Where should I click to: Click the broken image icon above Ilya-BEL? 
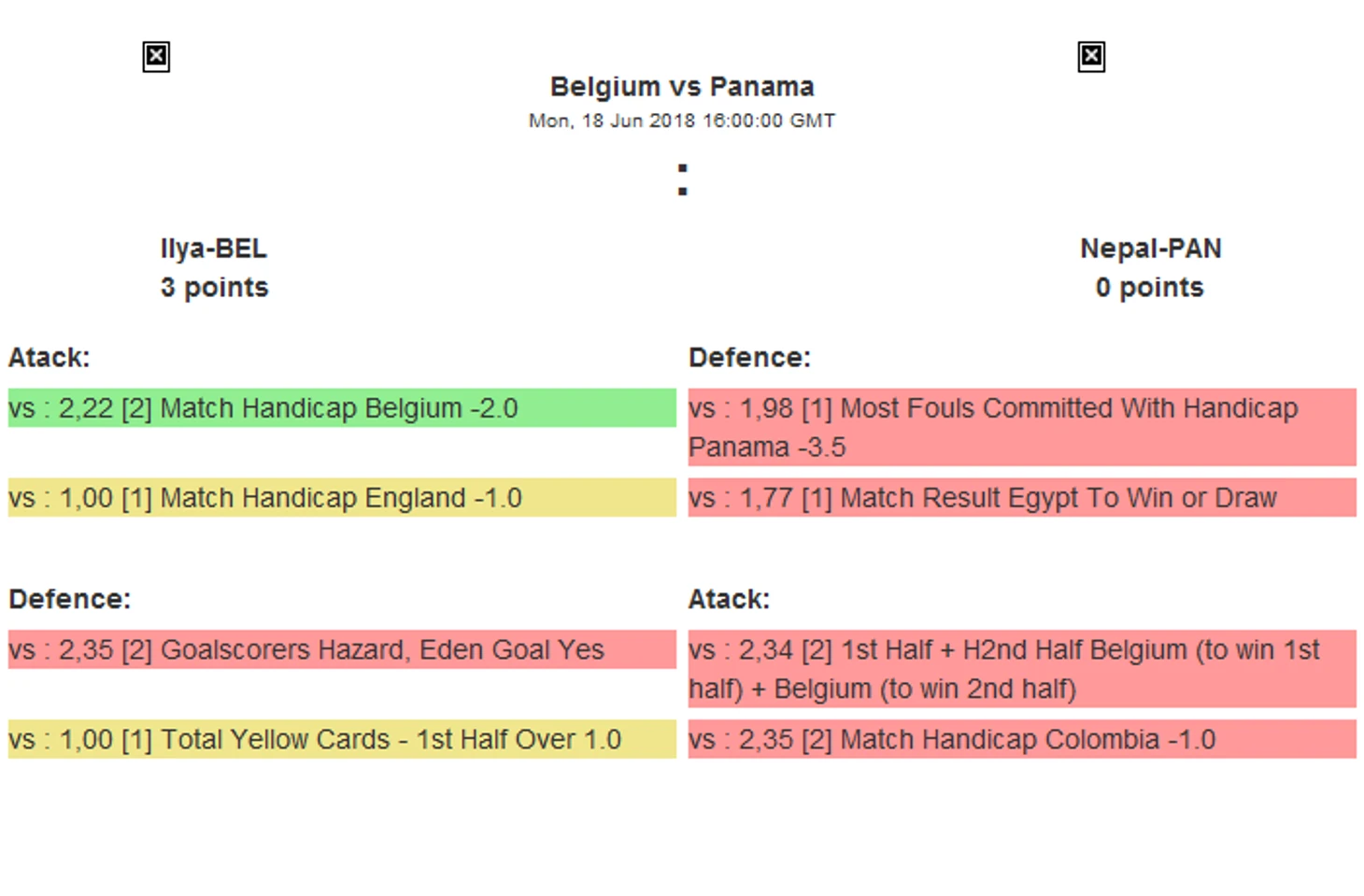(156, 57)
